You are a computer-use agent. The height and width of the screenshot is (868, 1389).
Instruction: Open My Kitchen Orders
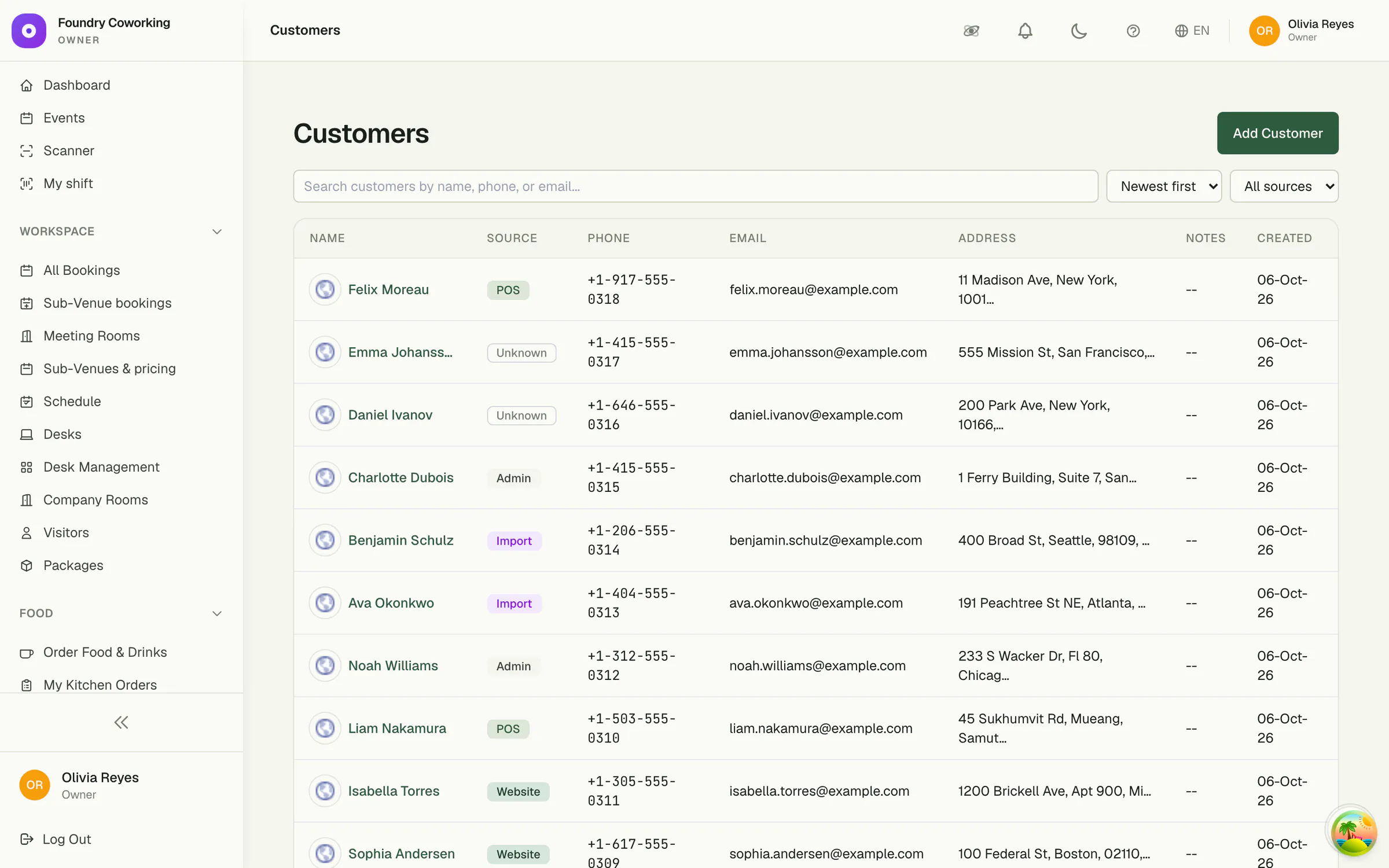click(x=100, y=685)
